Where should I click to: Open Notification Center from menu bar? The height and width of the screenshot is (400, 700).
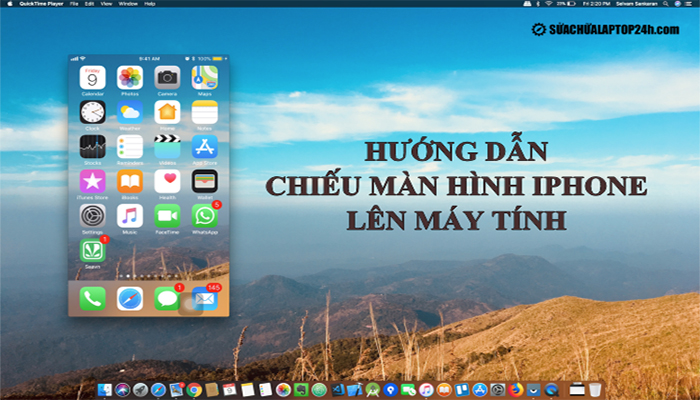pyautogui.click(x=688, y=4)
